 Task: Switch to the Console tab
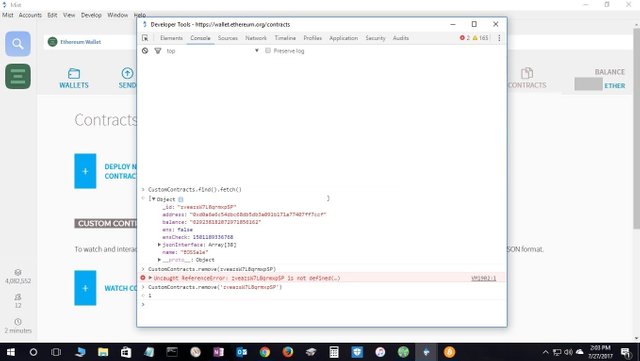coord(200,38)
